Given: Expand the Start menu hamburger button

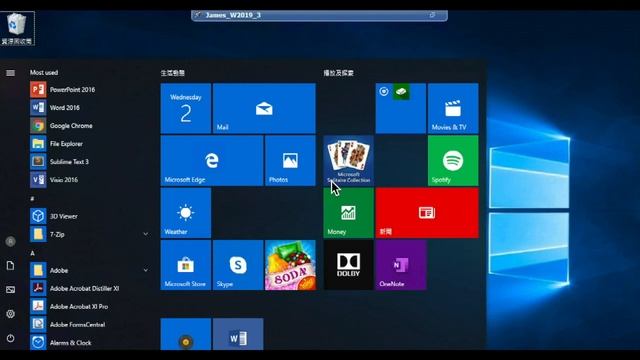Looking at the screenshot, I should (x=11, y=73).
